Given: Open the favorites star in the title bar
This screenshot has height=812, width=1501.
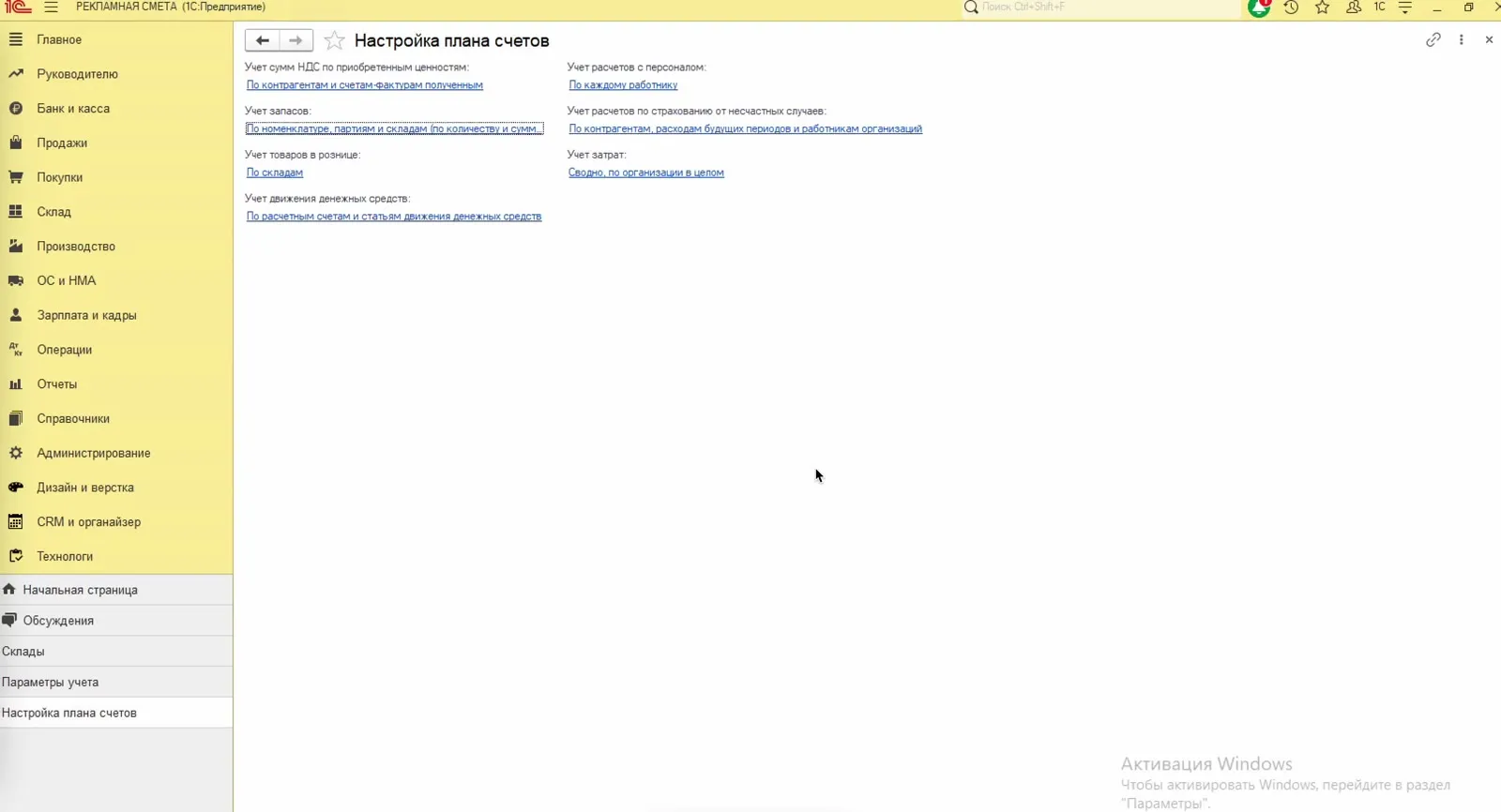Looking at the screenshot, I should [1322, 8].
